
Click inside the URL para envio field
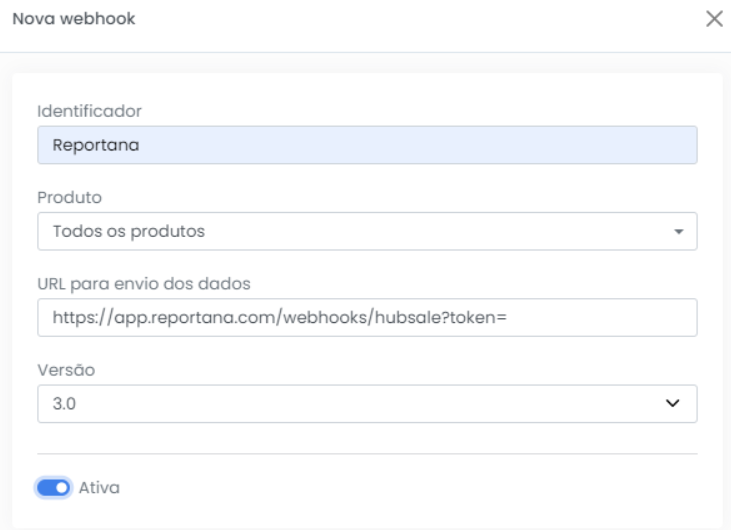pyautogui.click(x=367, y=317)
